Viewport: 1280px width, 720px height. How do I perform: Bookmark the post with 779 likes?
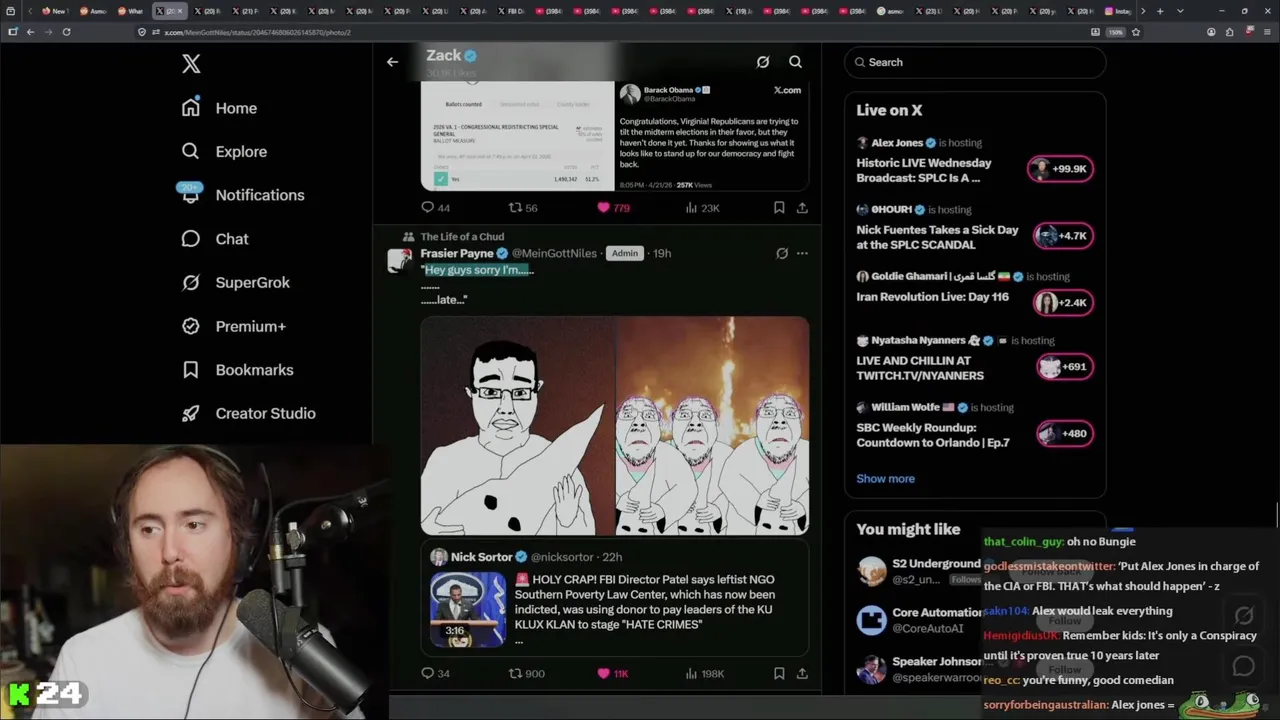point(779,208)
